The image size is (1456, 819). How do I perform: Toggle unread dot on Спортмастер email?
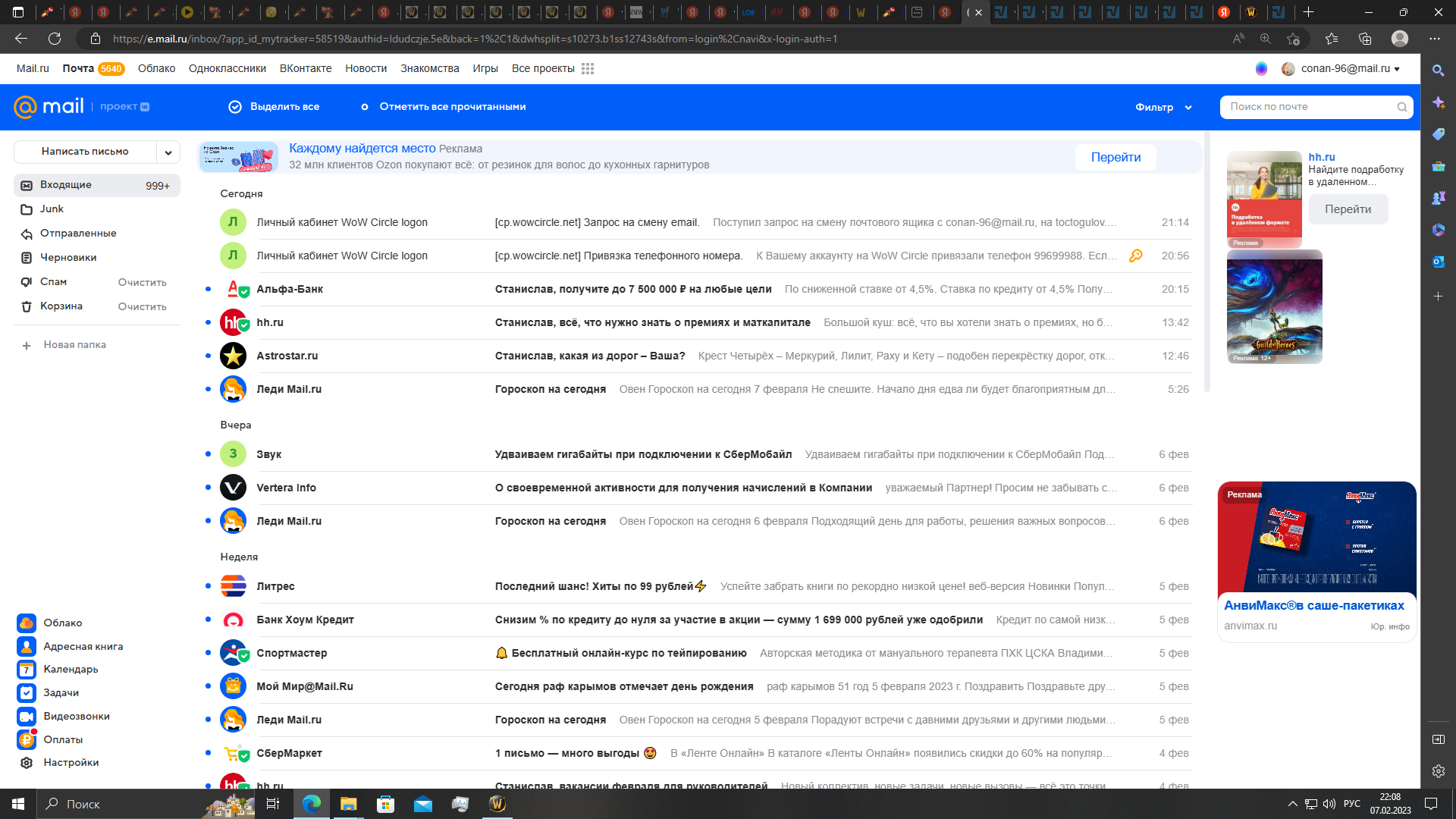click(x=208, y=653)
